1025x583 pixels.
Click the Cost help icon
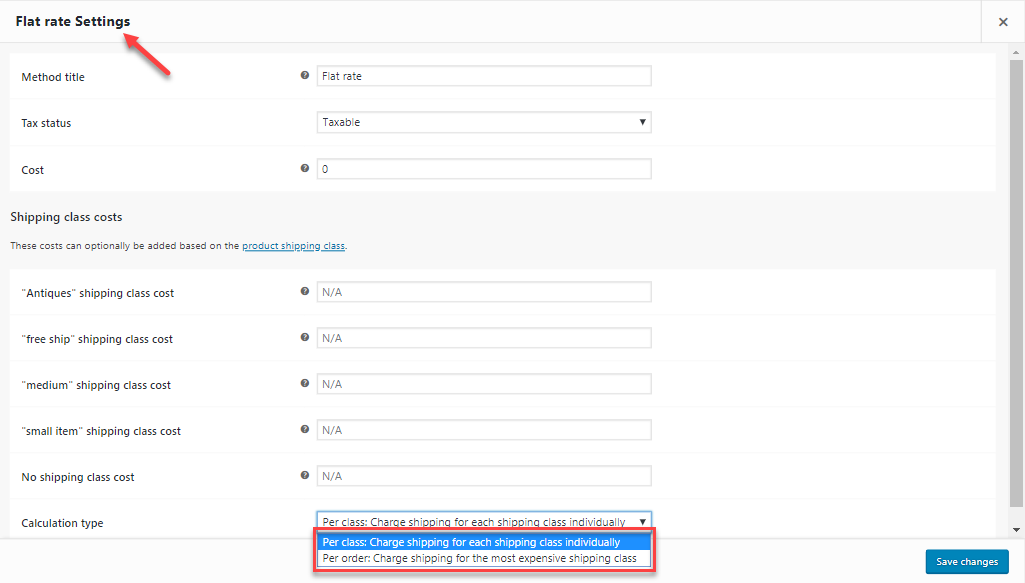click(x=305, y=168)
